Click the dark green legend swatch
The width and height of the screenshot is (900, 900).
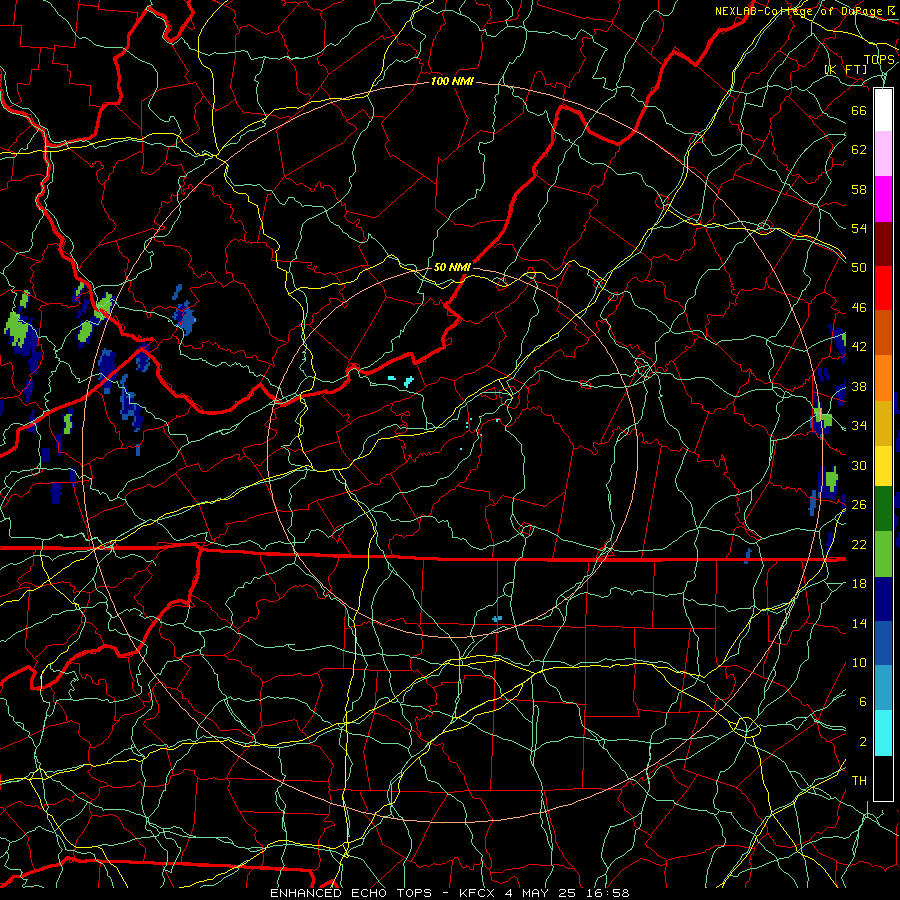click(x=883, y=509)
